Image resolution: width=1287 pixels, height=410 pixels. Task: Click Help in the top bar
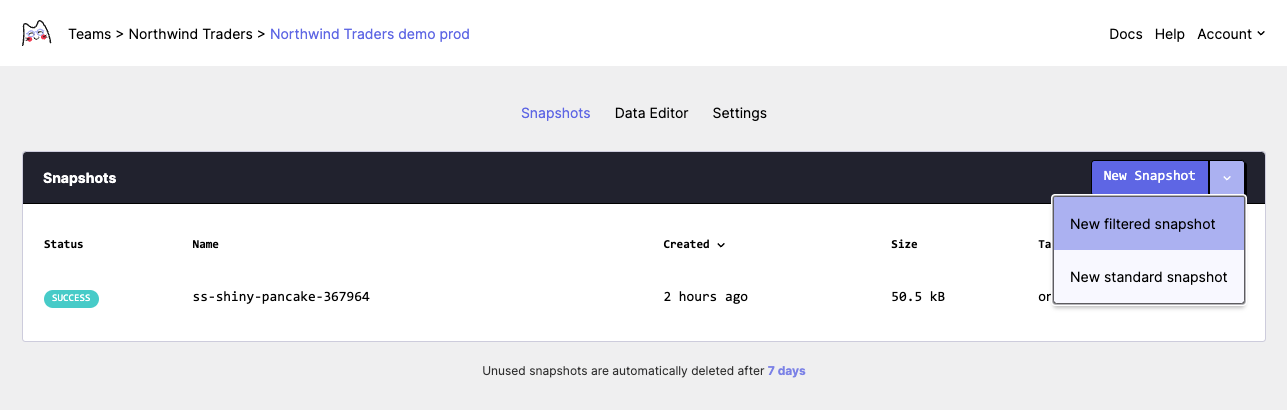coord(1169,34)
